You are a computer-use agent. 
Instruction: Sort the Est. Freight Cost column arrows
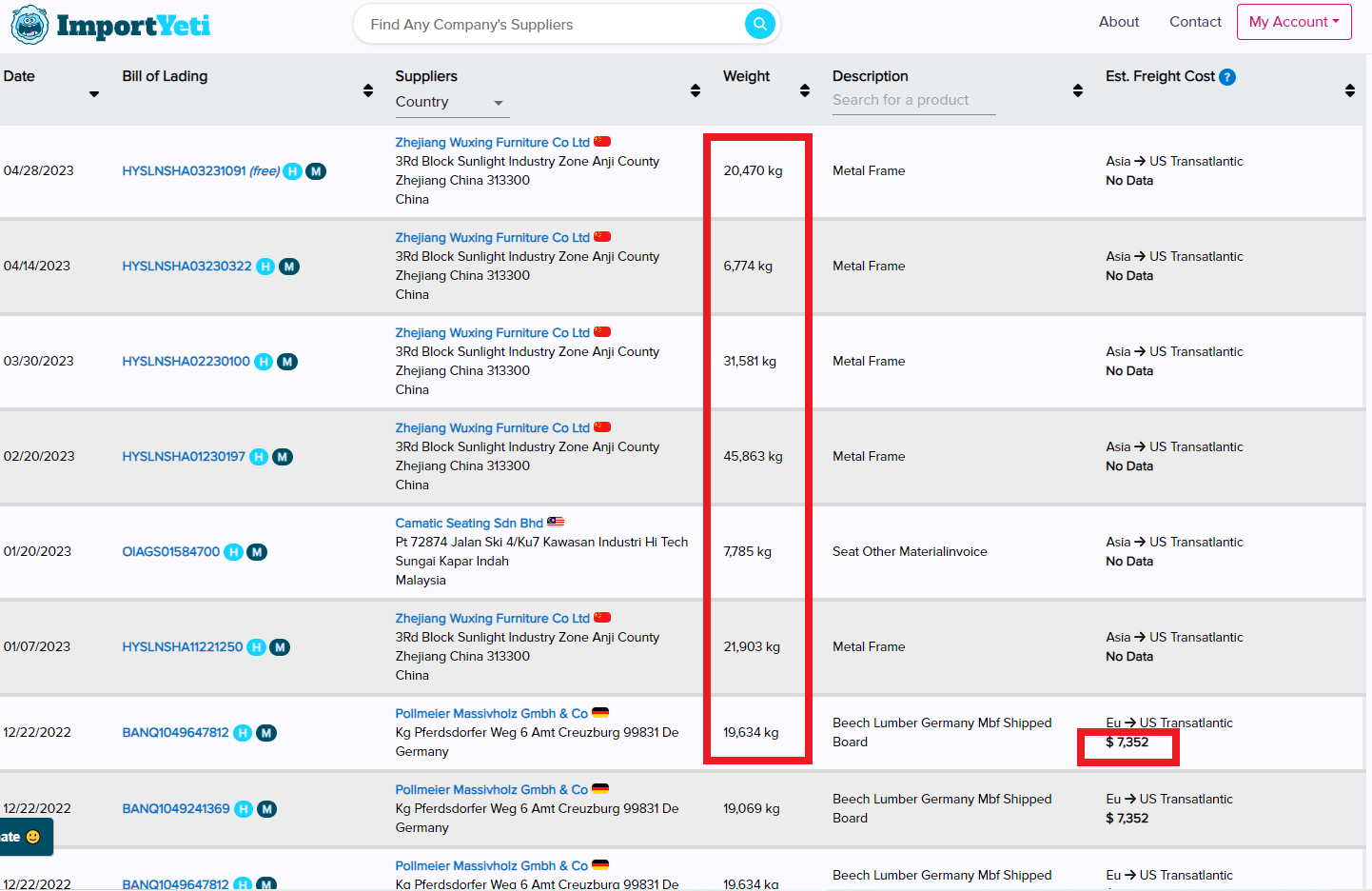pos(1350,90)
